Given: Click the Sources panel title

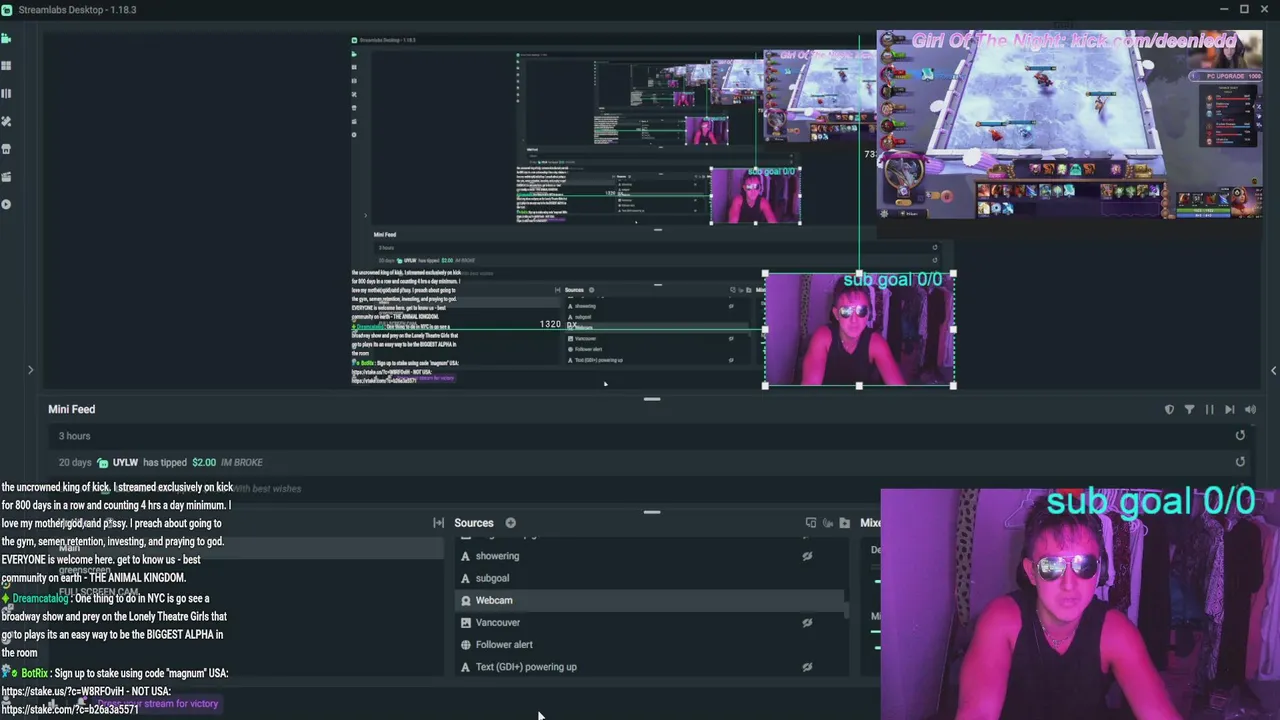Looking at the screenshot, I should pos(474,523).
